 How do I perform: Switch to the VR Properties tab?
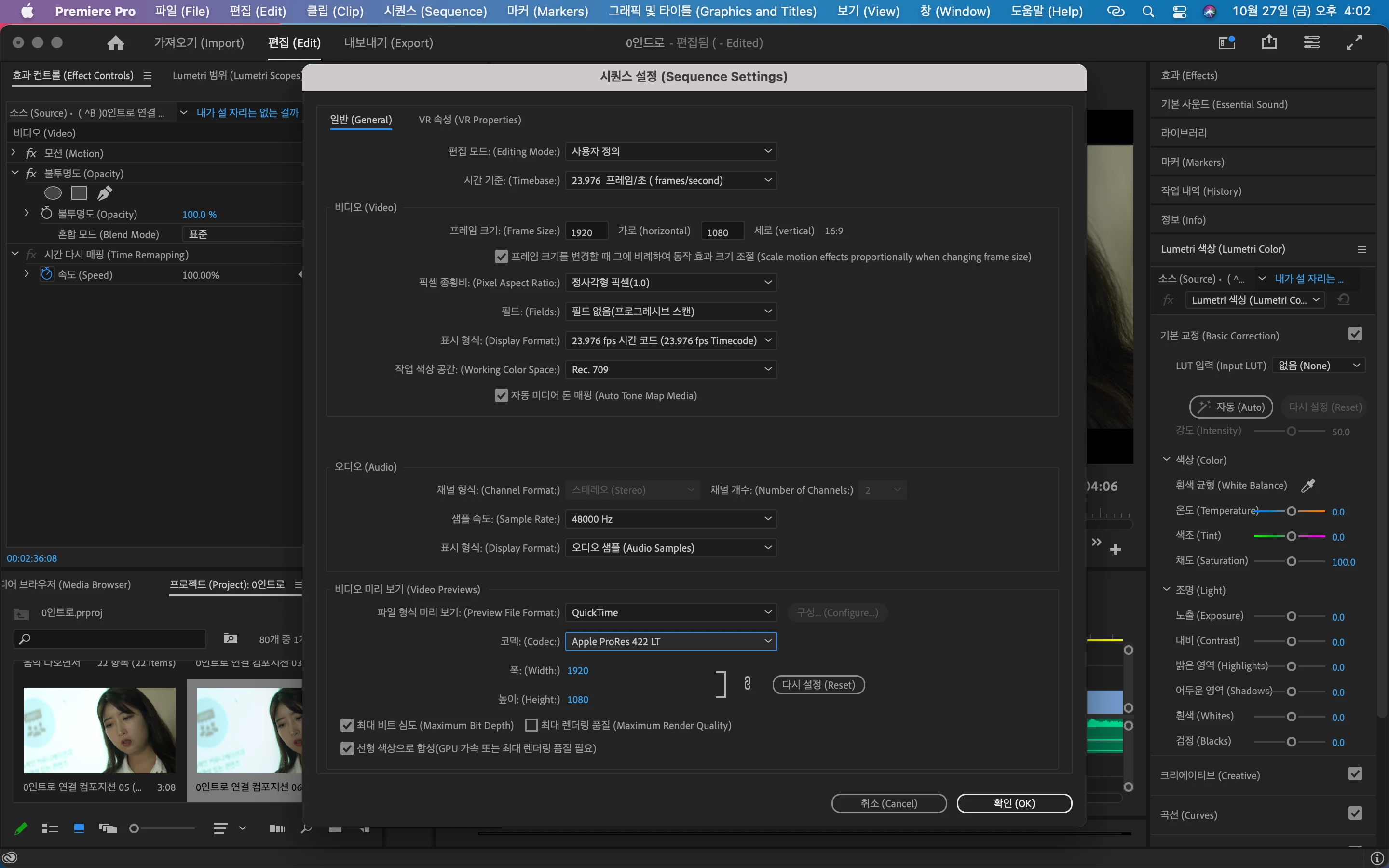469,120
